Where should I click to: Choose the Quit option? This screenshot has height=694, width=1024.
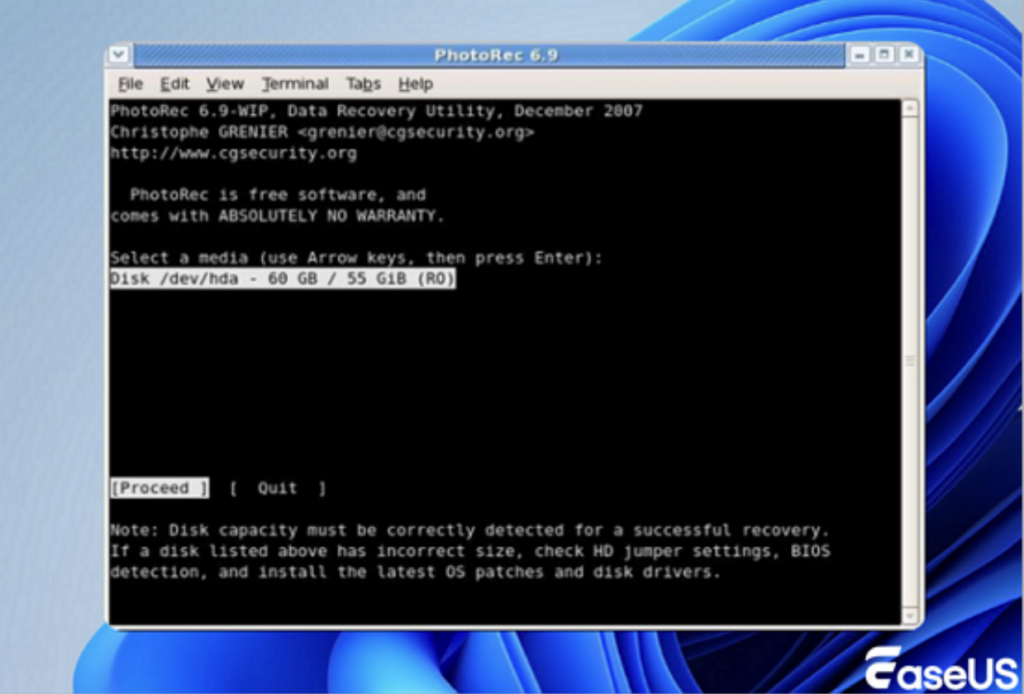click(277, 488)
